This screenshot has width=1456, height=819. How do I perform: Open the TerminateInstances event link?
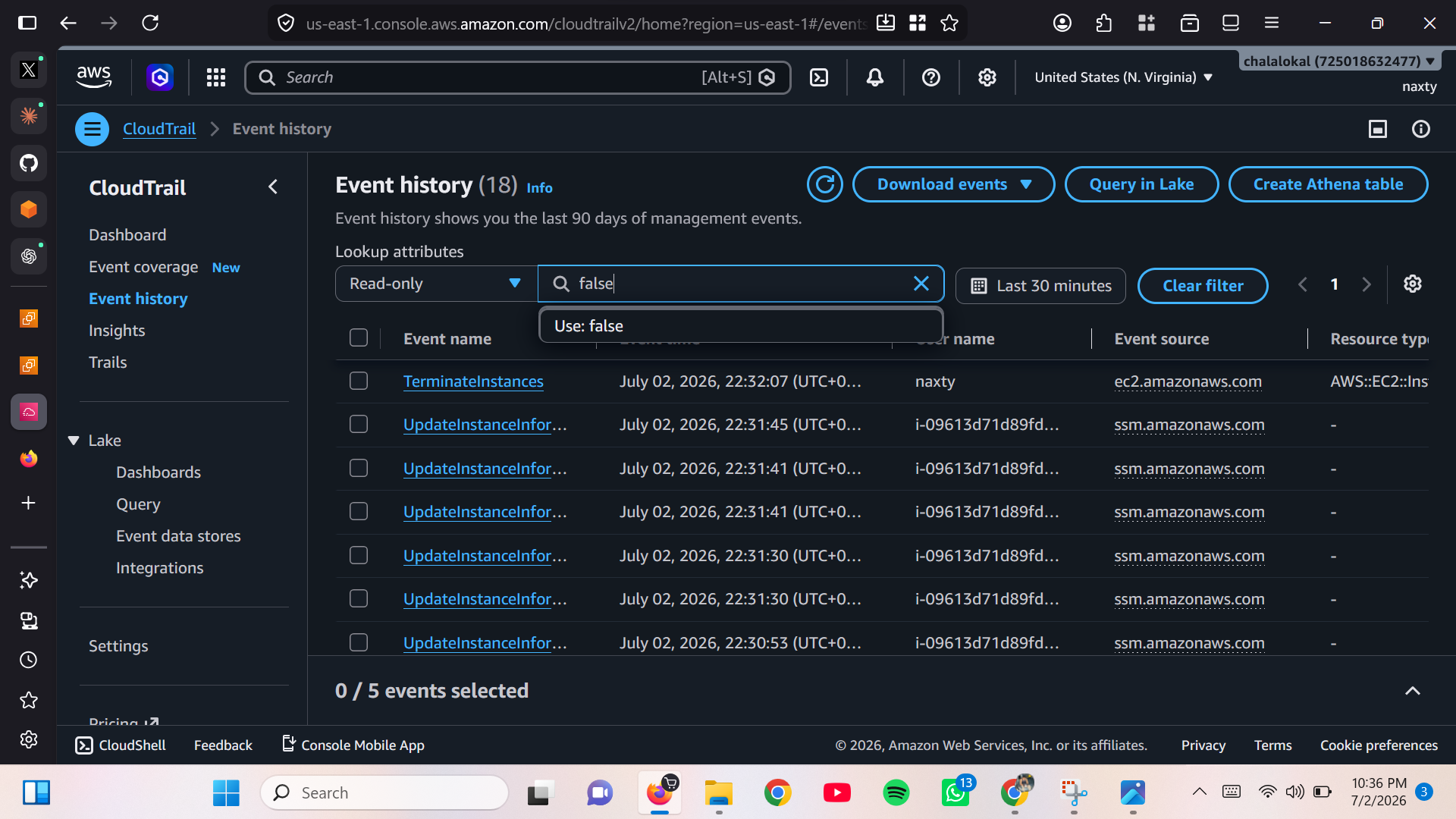pos(473,381)
